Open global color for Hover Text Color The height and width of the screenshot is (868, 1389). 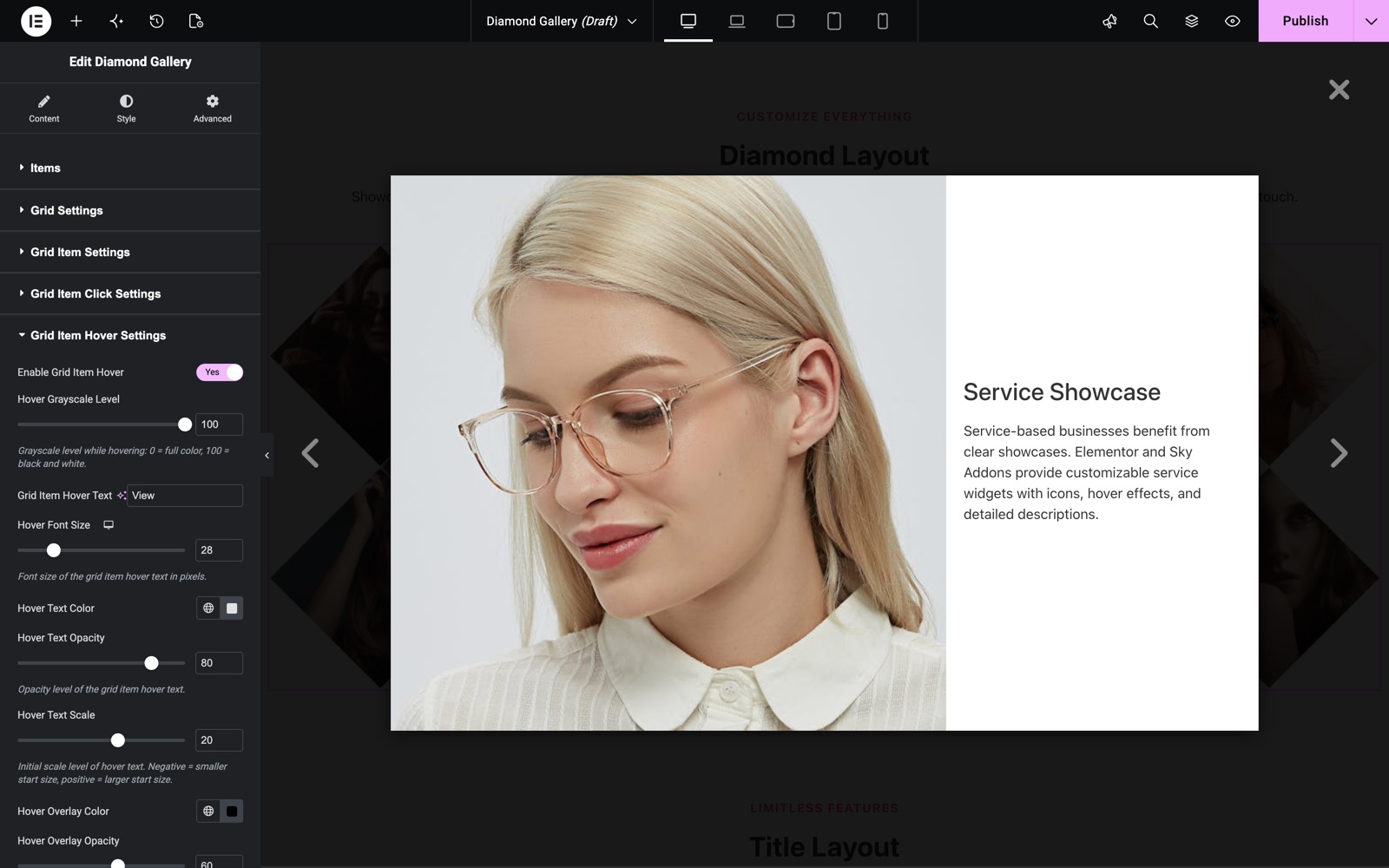point(208,608)
